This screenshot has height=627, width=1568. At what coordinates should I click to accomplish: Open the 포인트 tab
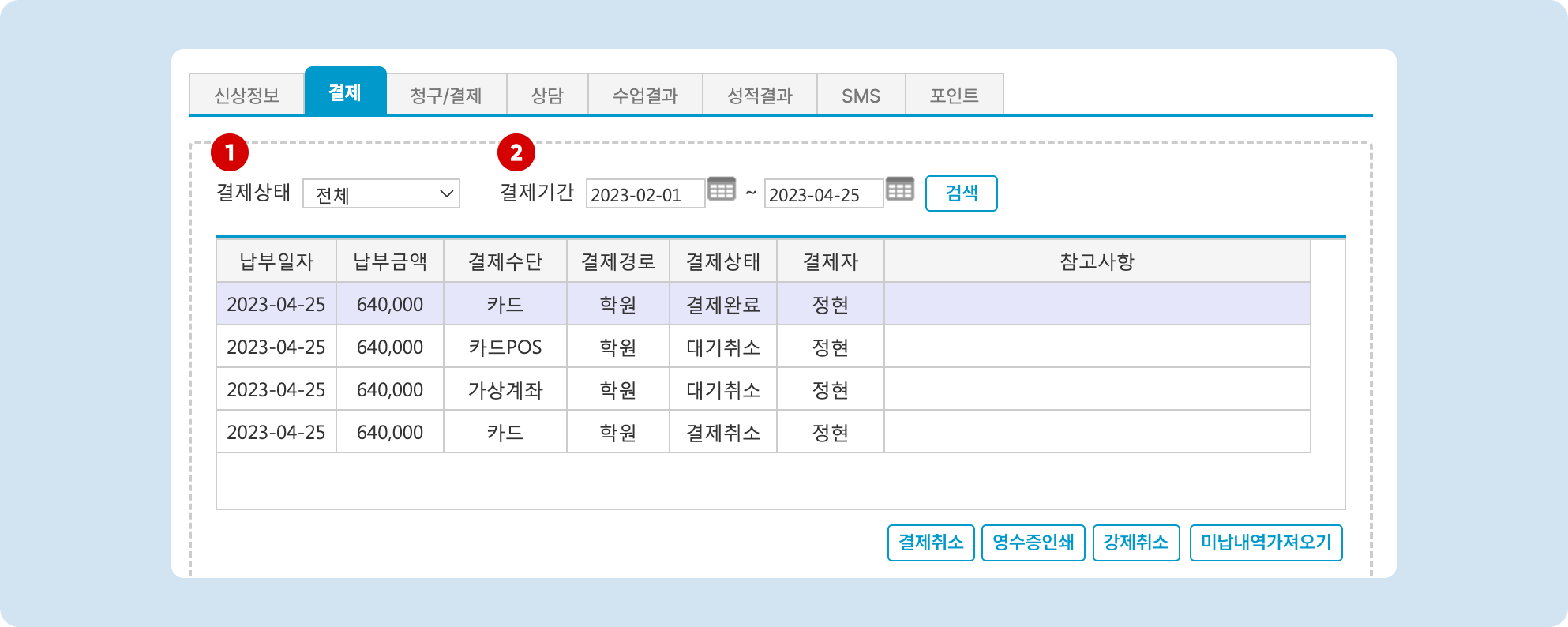pyautogui.click(x=954, y=95)
